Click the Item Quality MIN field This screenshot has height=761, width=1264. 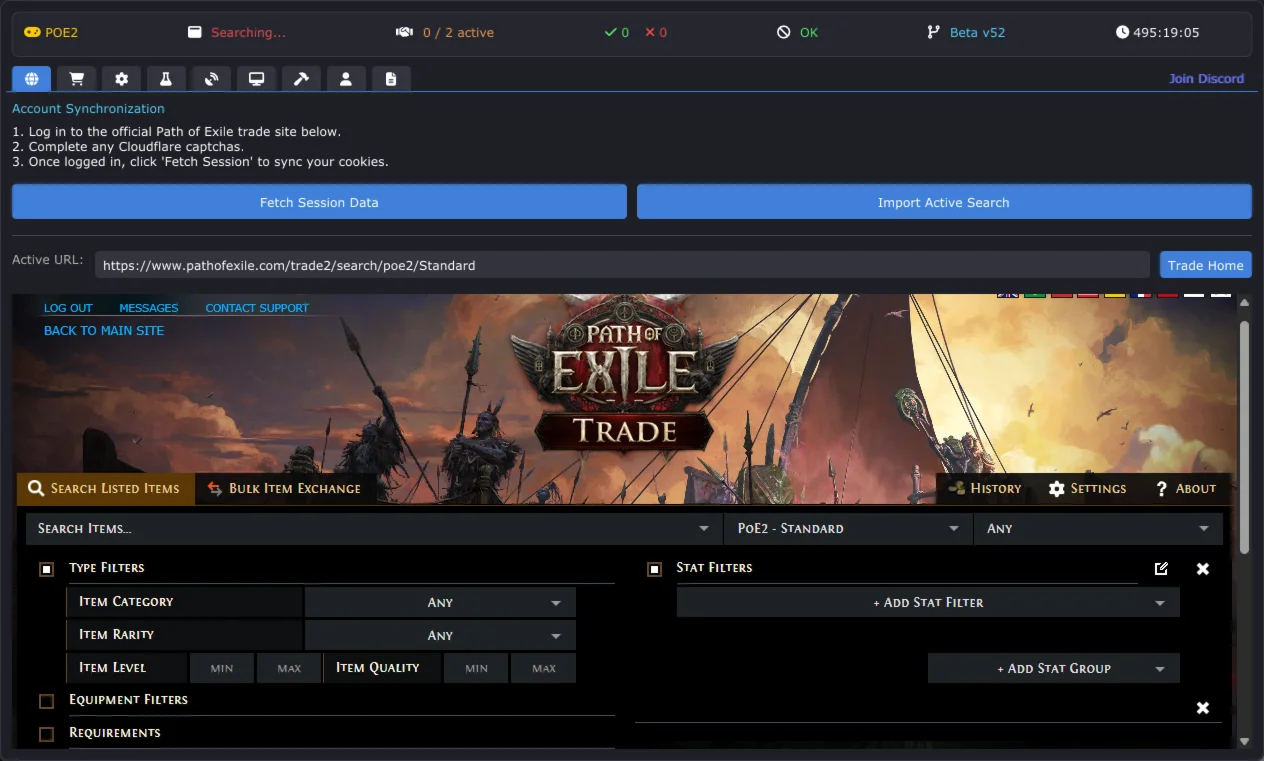[477, 668]
